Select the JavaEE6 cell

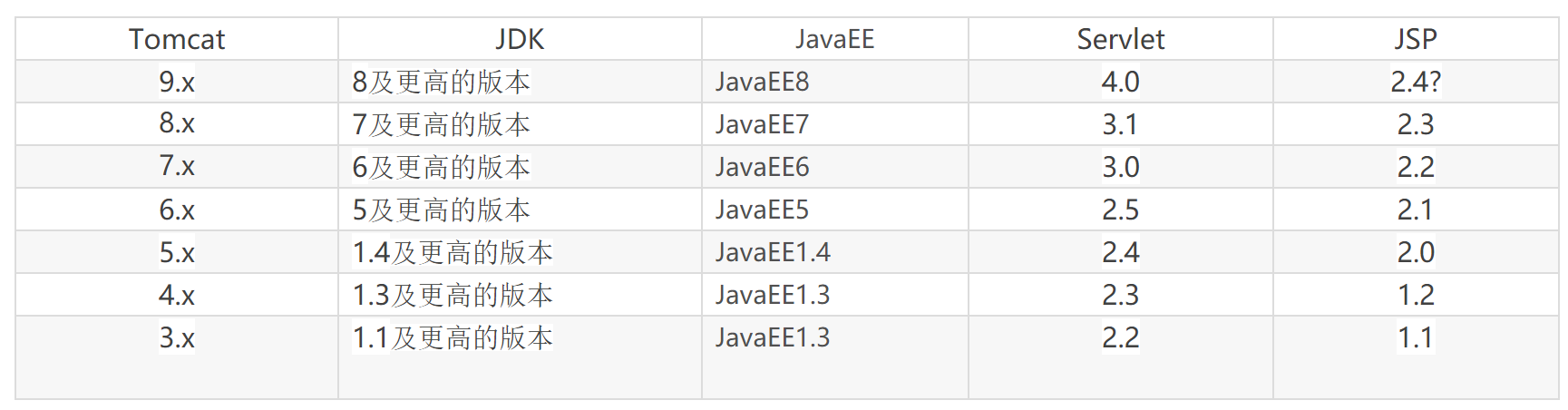(x=762, y=167)
